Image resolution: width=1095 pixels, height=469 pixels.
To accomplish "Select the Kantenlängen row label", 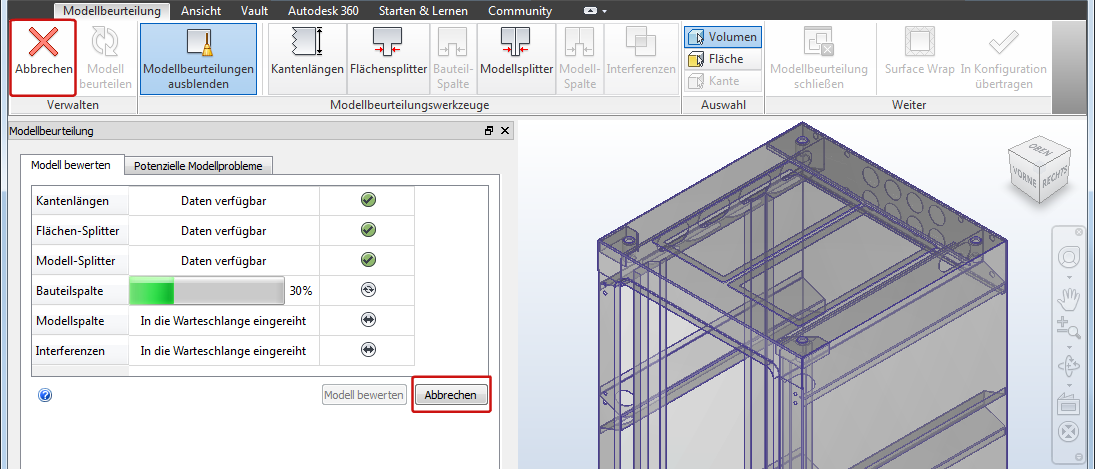I will click(x=72, y=201).
